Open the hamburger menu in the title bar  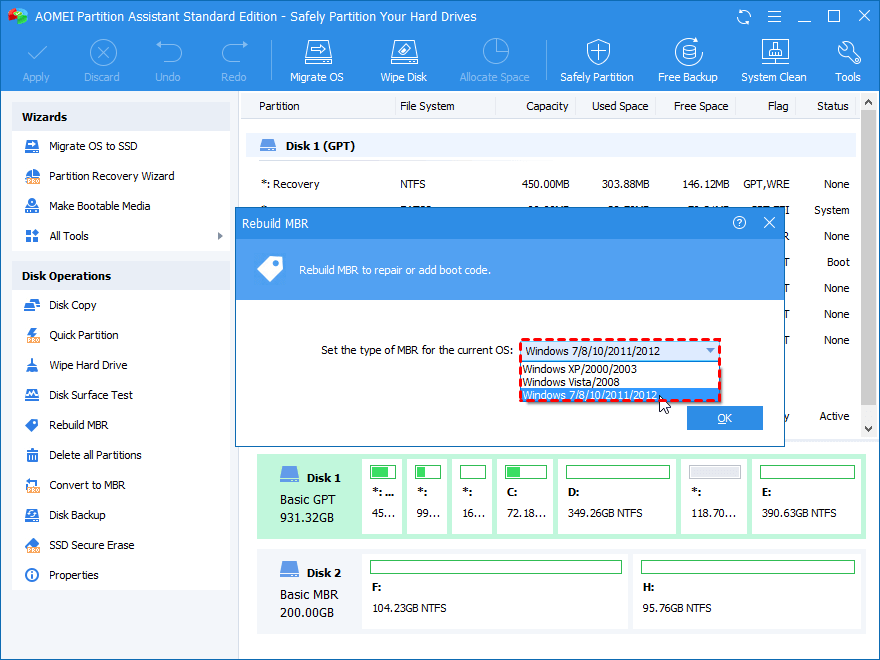(774, 17)
